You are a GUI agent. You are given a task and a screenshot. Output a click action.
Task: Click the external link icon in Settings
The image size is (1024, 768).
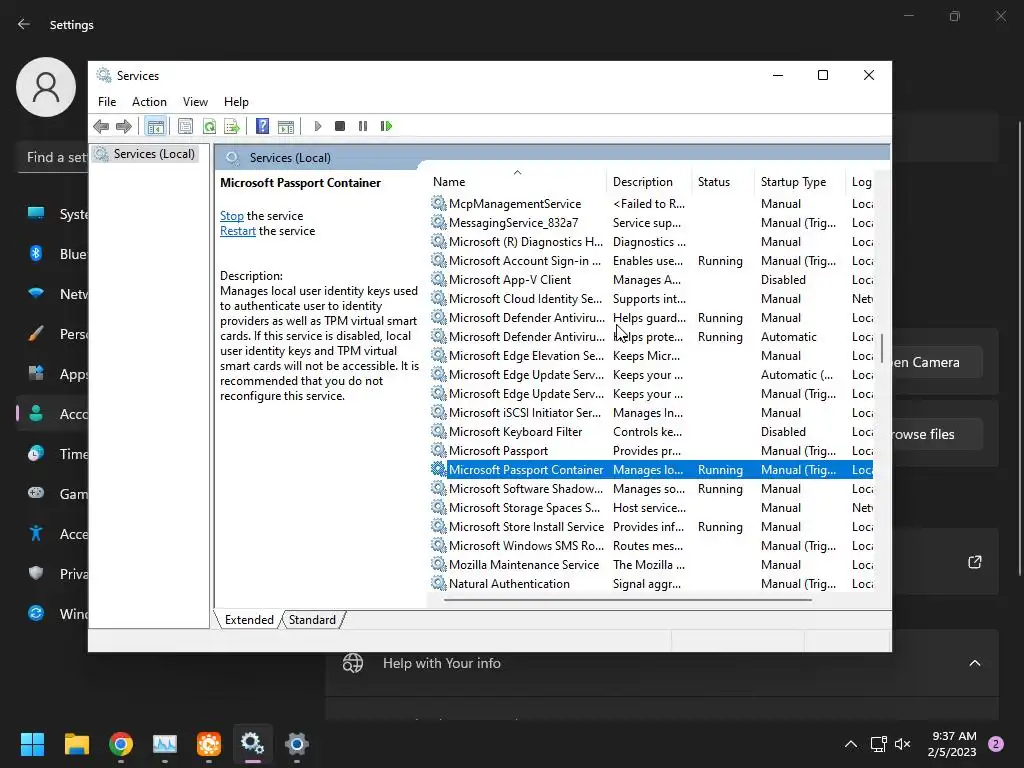tap(974, 562)
